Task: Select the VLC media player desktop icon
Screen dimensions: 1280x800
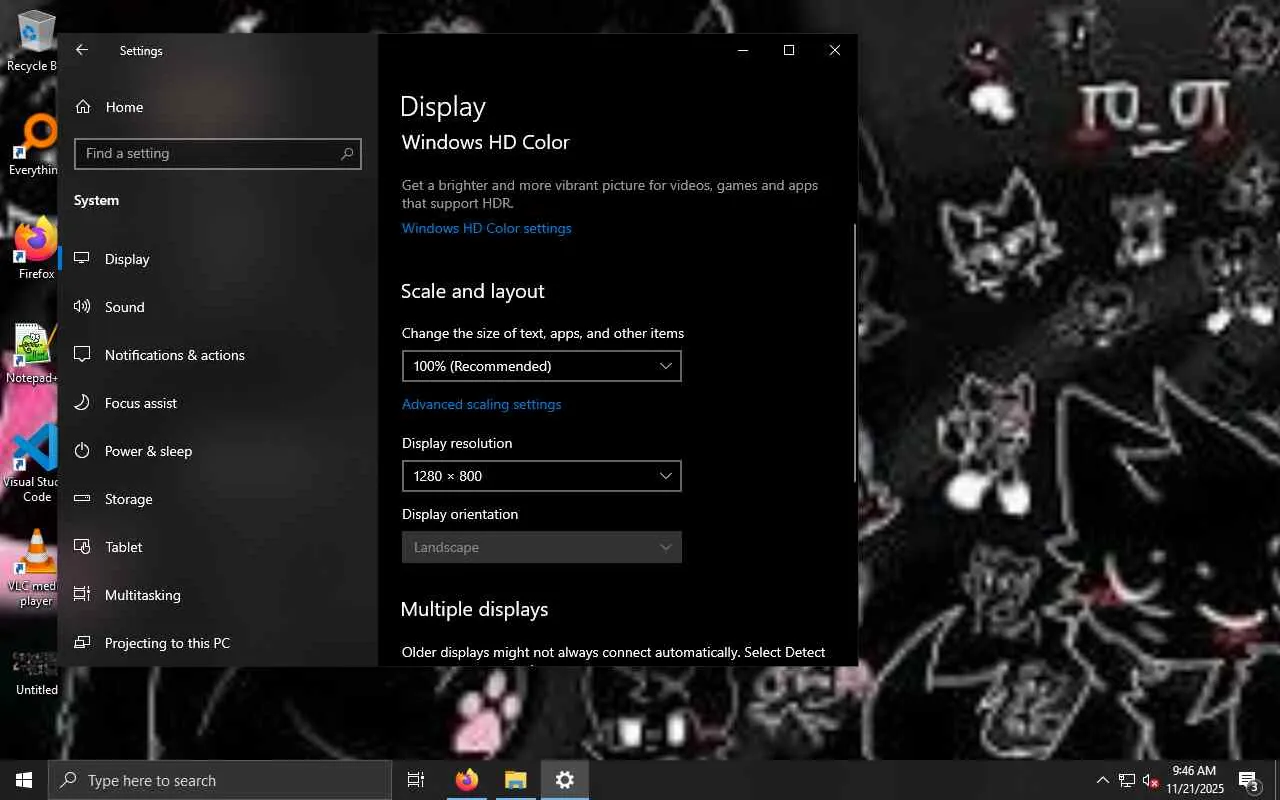Action: [36, 568]
